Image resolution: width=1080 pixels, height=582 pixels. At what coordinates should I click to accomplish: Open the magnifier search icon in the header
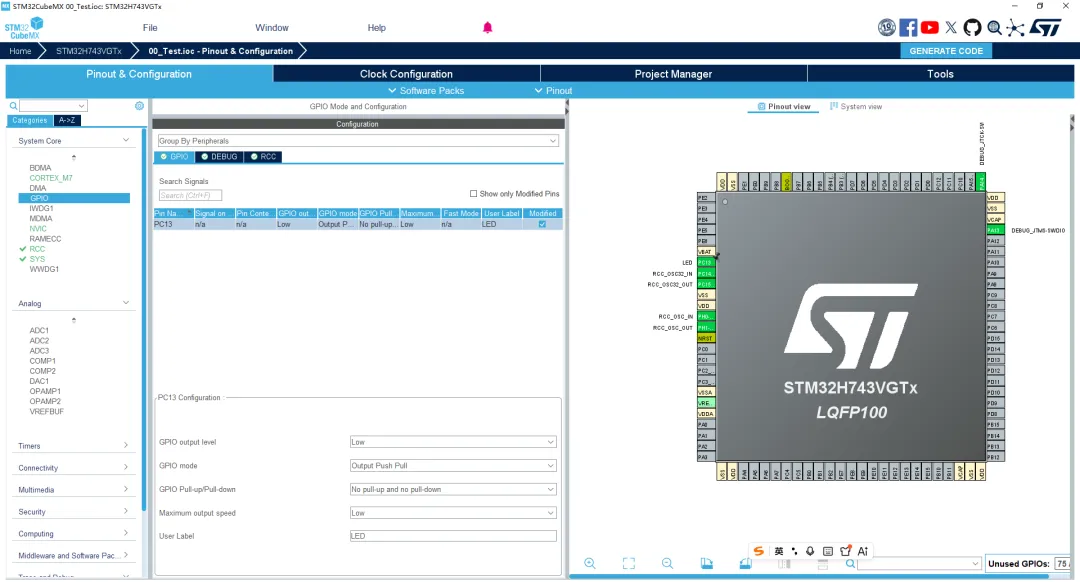pos(994,28)
